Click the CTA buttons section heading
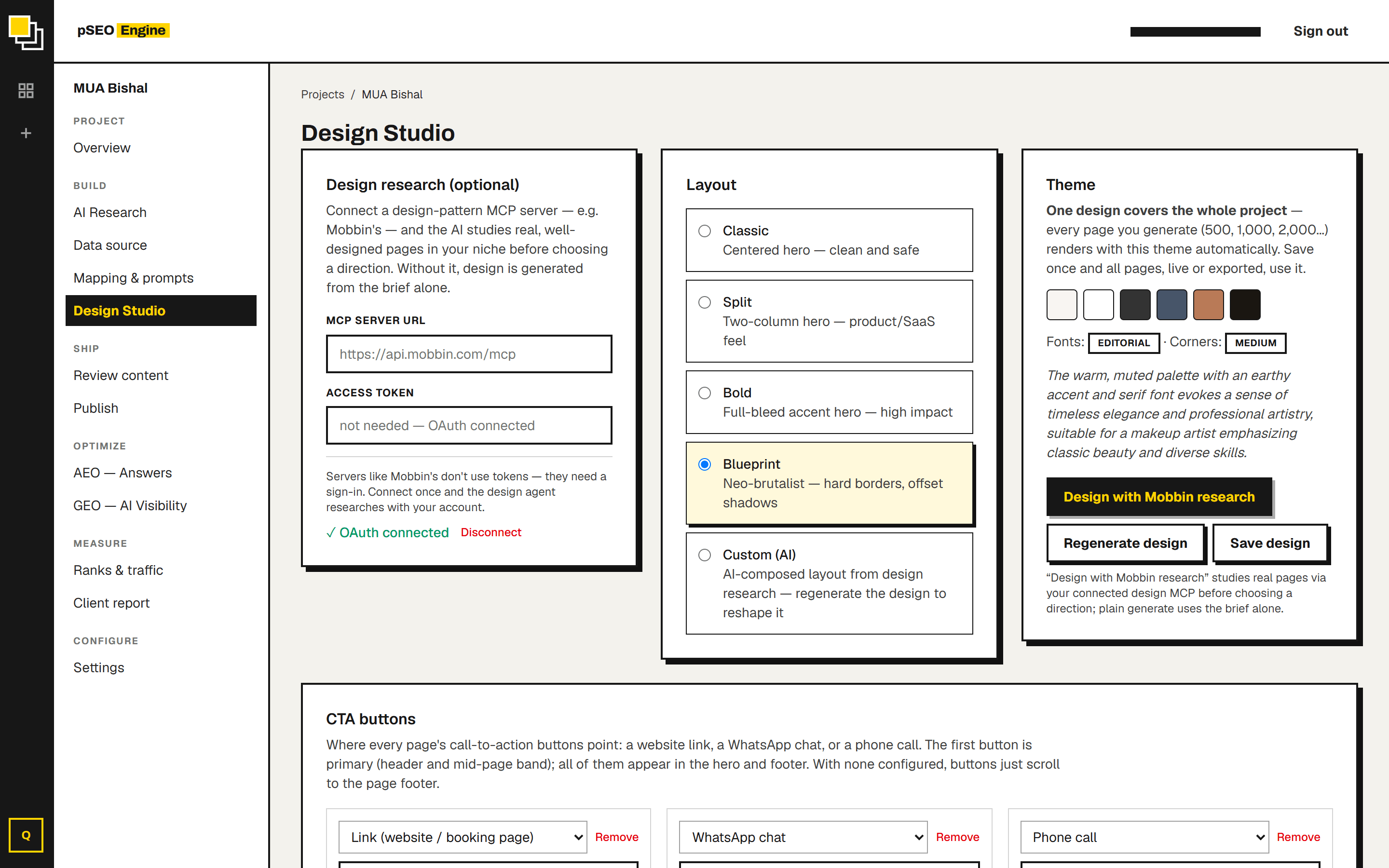The image size is (1389, 868). [x=371, y=719]
